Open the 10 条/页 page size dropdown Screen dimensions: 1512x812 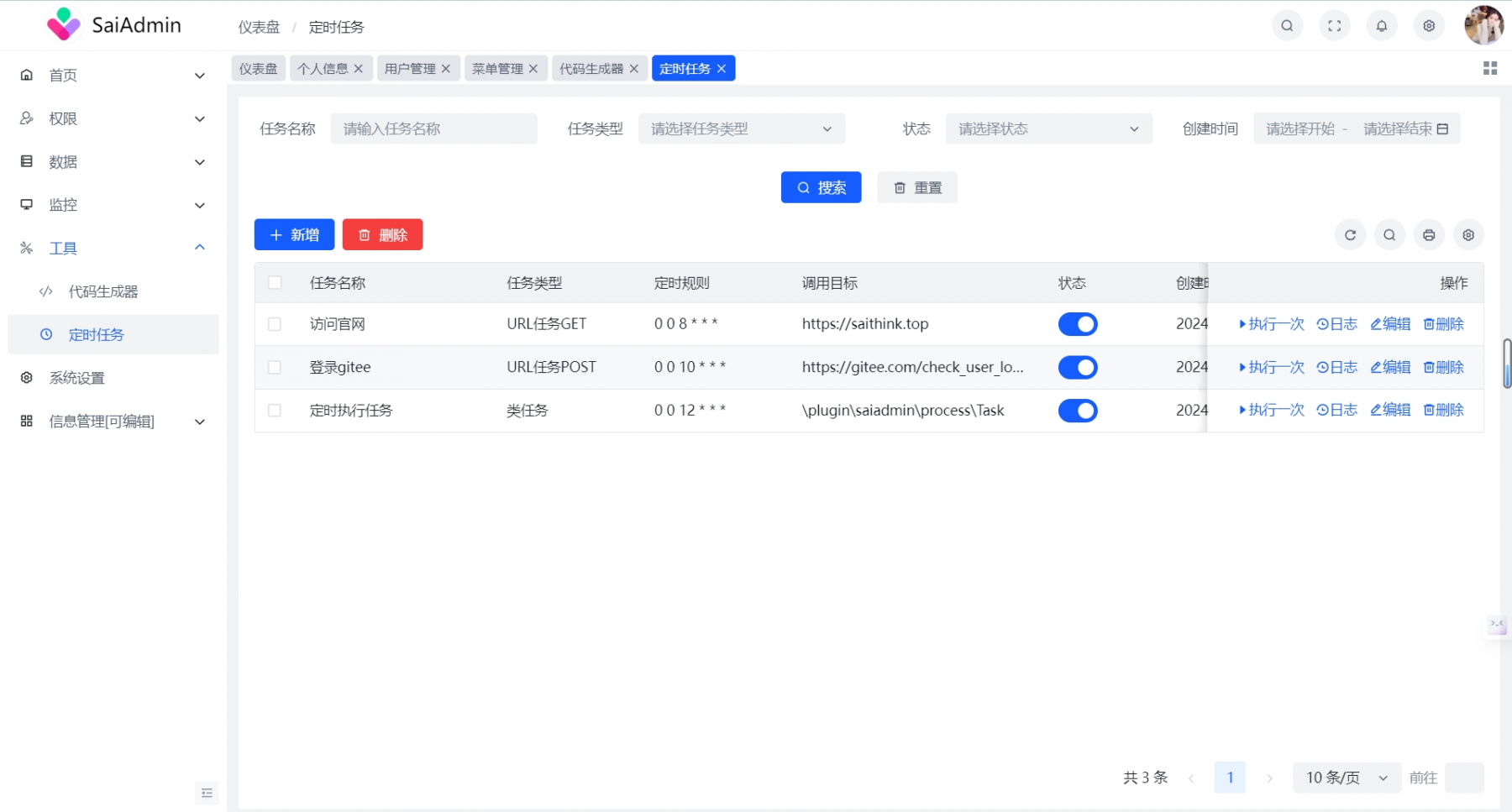(x=1347, y=778)
